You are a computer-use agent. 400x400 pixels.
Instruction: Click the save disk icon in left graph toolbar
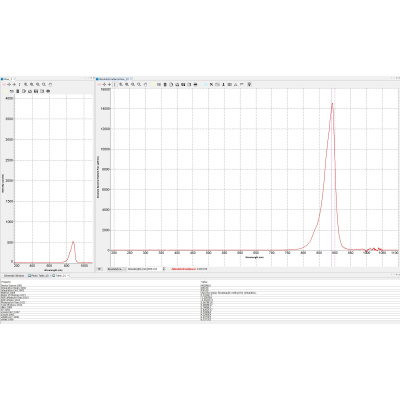pos(36,91)
